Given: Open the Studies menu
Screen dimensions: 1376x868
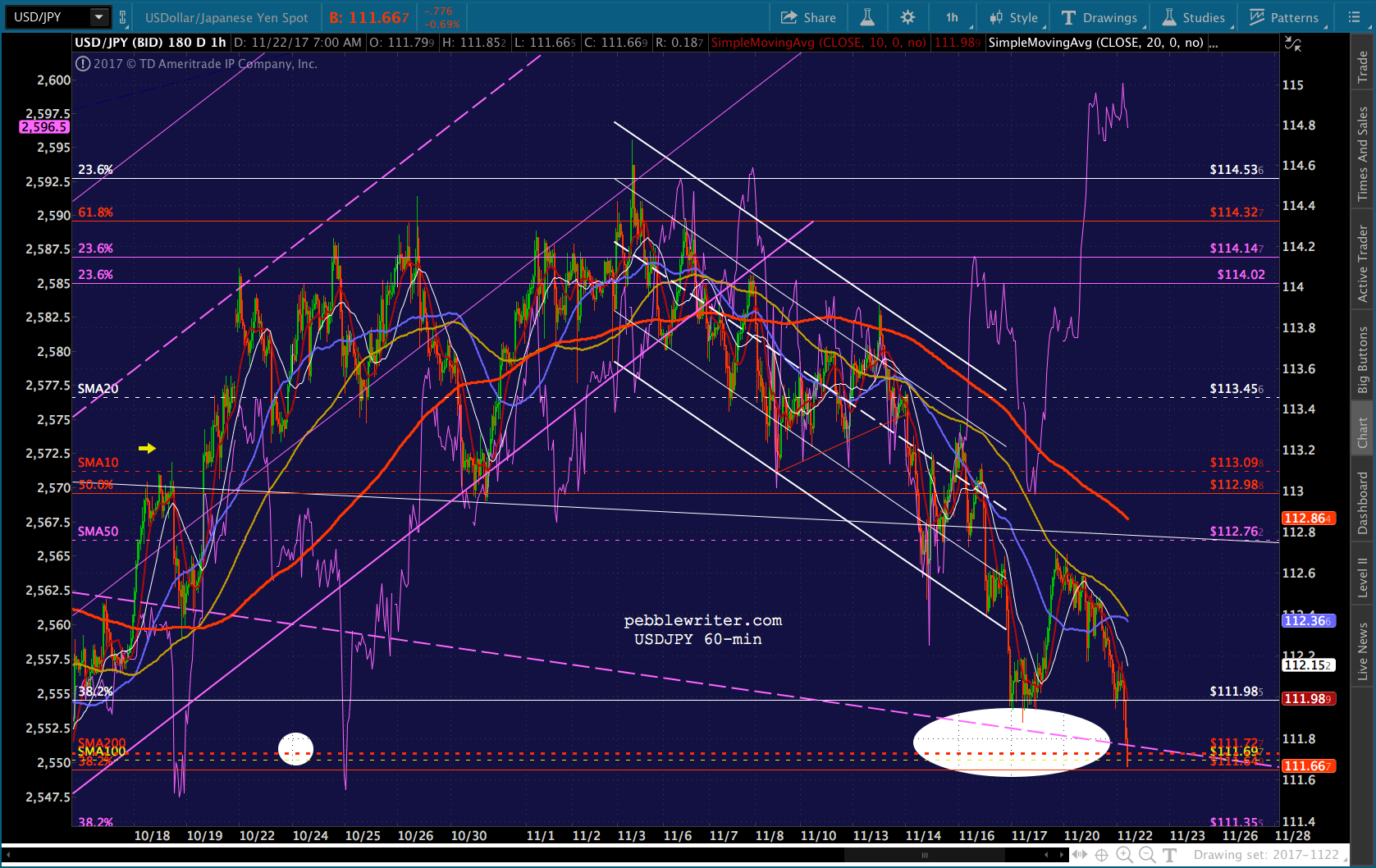Looking at the screenshot, I should pos(1194,17).
